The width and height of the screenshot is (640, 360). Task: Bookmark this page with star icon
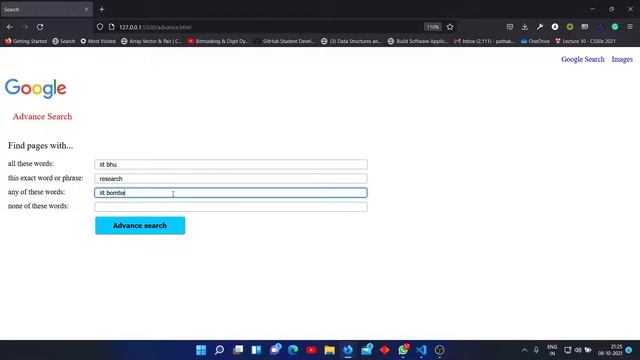[x=450, y=27]
